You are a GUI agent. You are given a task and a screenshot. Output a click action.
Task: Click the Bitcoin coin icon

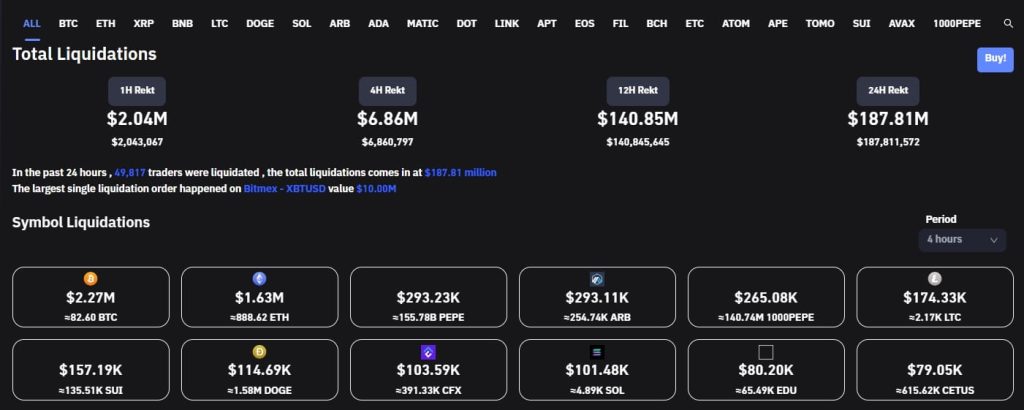(x=91, y=279)
